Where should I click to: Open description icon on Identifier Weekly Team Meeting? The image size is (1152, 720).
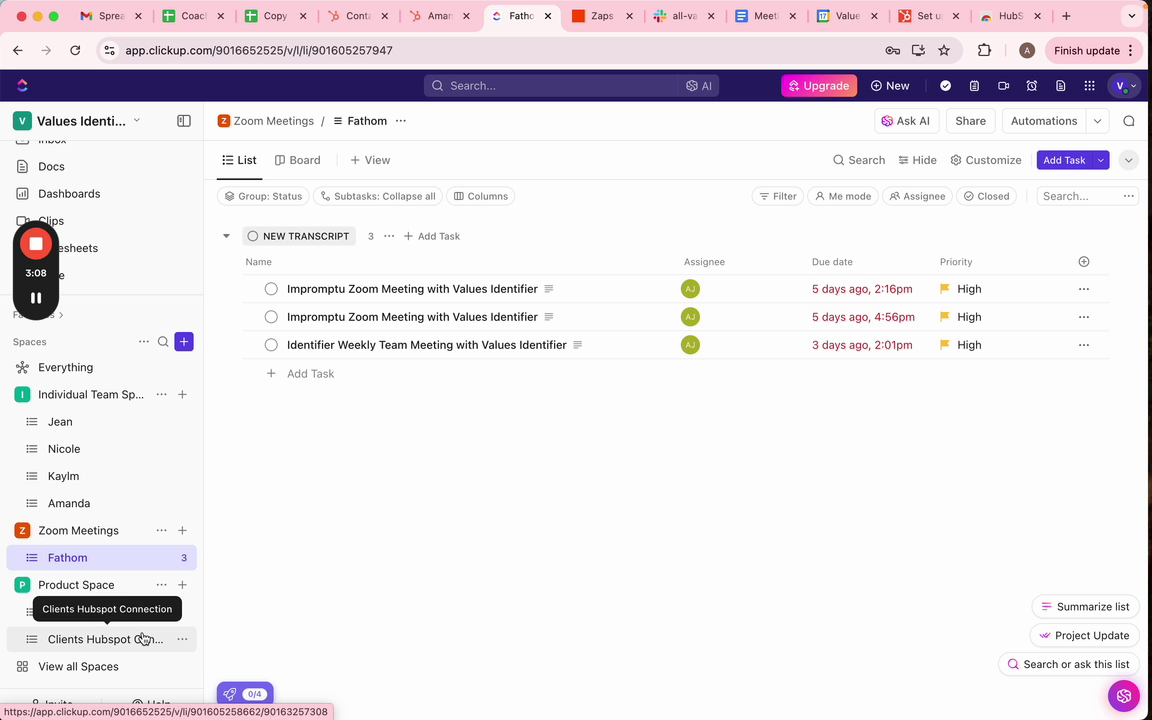point(577,345)
